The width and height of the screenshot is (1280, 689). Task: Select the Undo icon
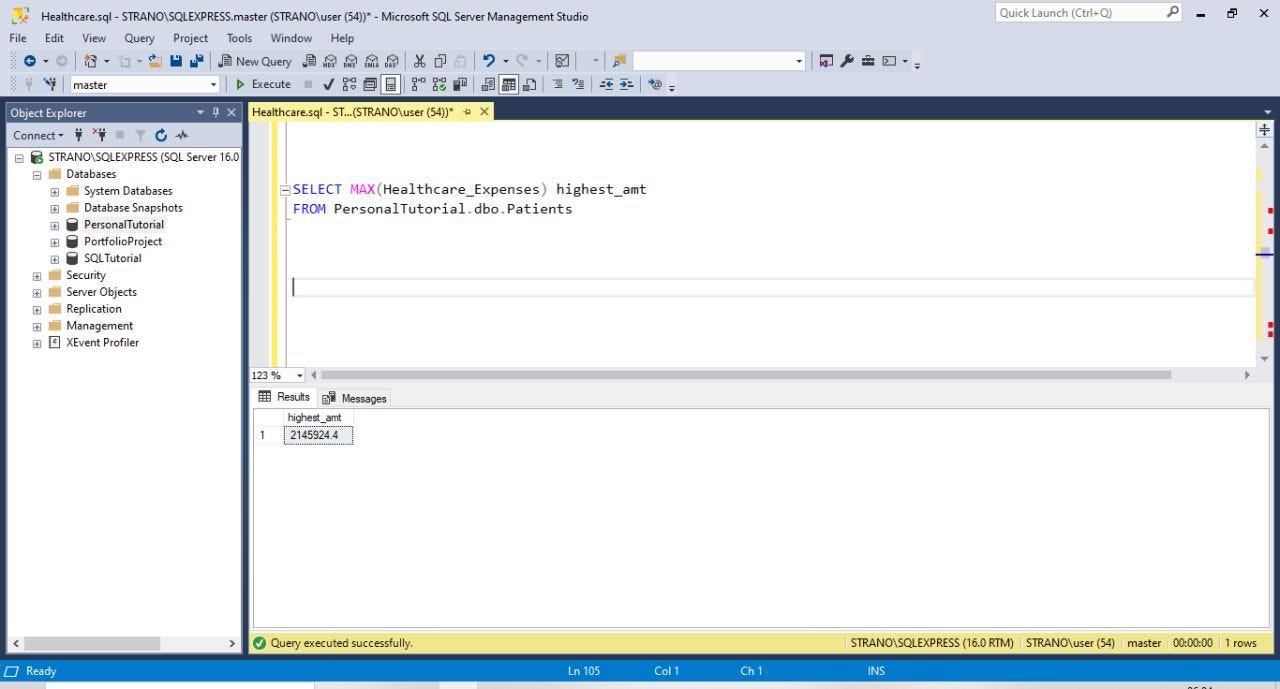(489, 61)
